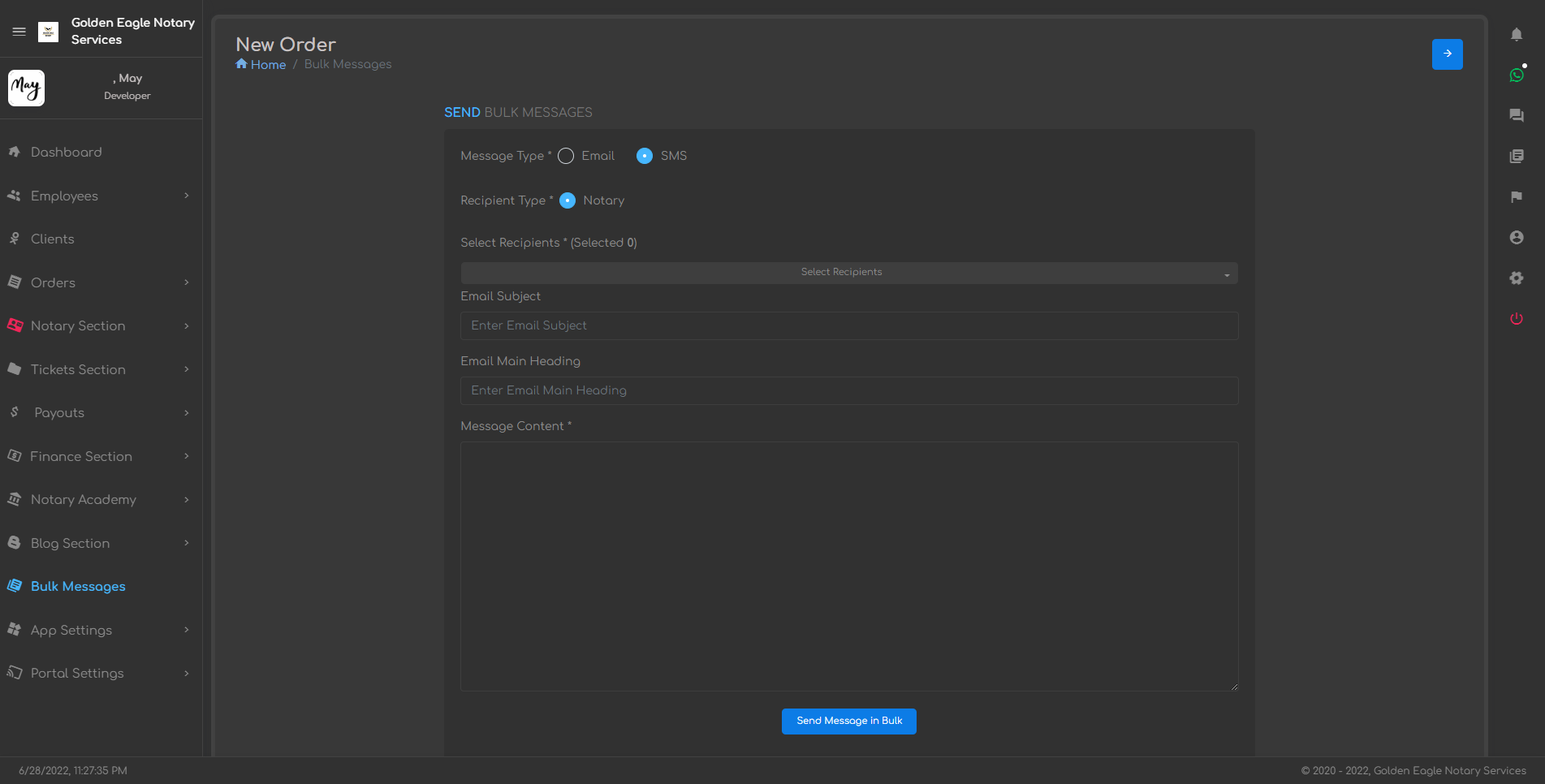Expand the Portal Settings chevron

187,673
